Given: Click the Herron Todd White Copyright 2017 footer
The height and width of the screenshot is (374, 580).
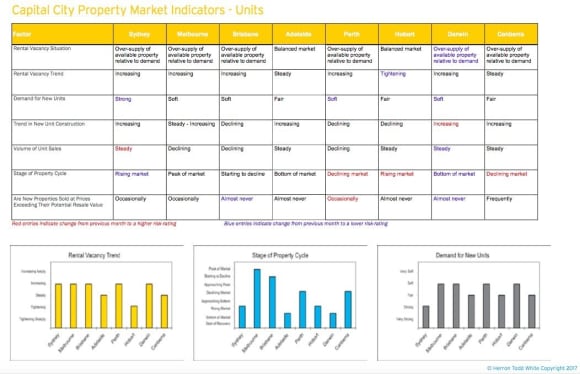Looking at the screenshot, I should (532, 368).
